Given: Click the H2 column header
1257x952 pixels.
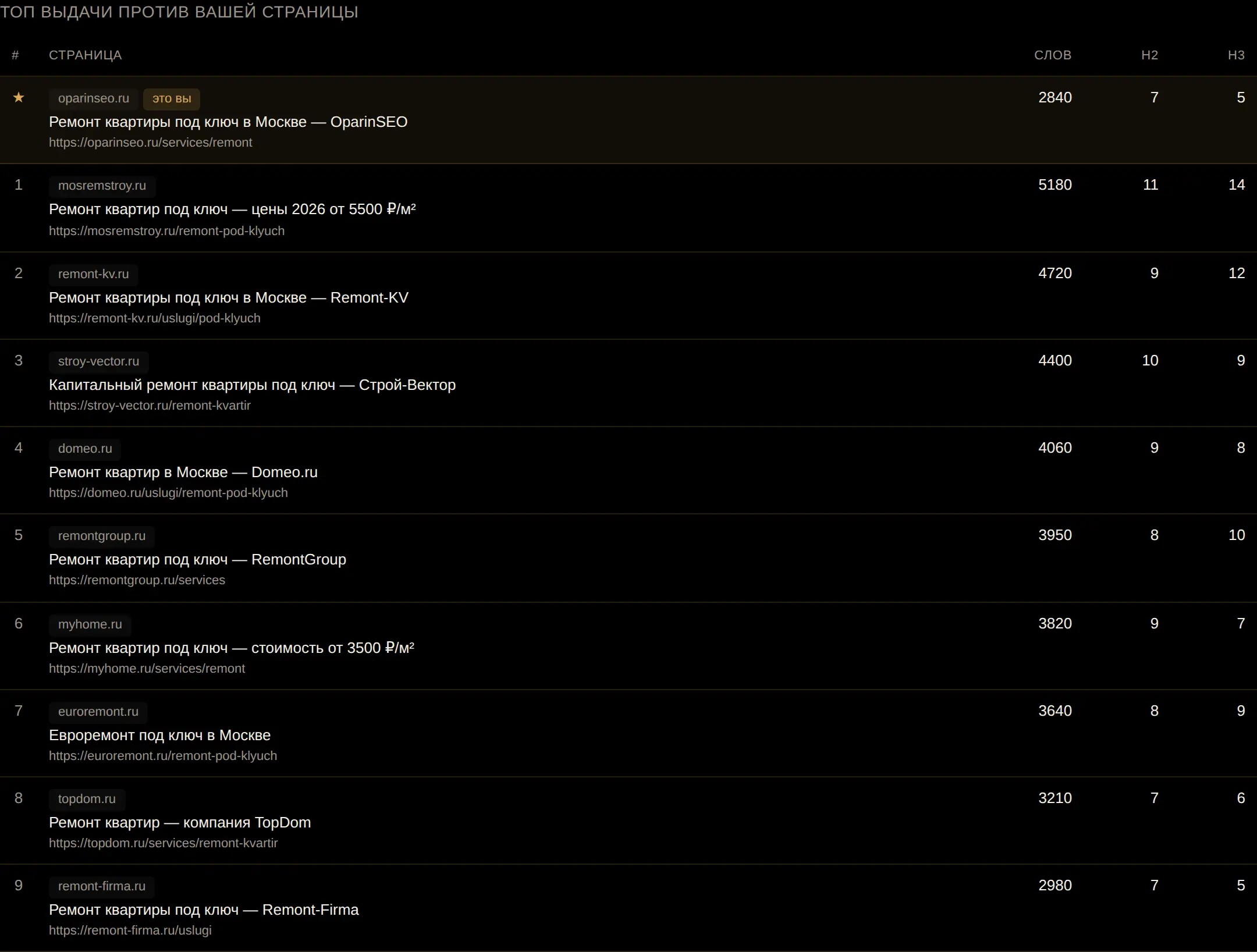Looking at the screenshot, I should coord(1149,55).
